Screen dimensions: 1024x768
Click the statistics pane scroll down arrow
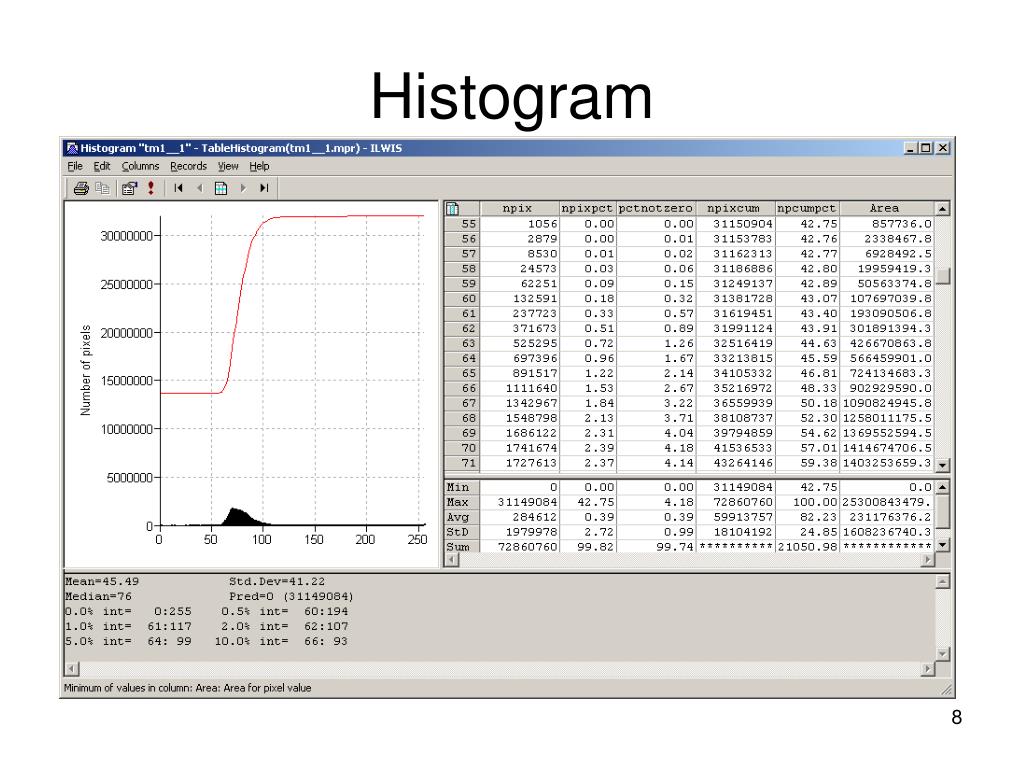[x=942, y=545]
